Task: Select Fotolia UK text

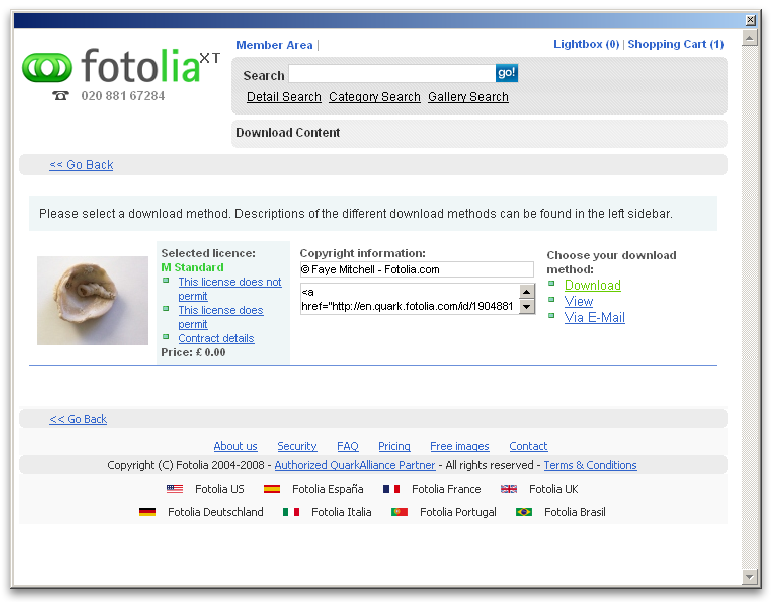Action: click(x=554, y=489)
